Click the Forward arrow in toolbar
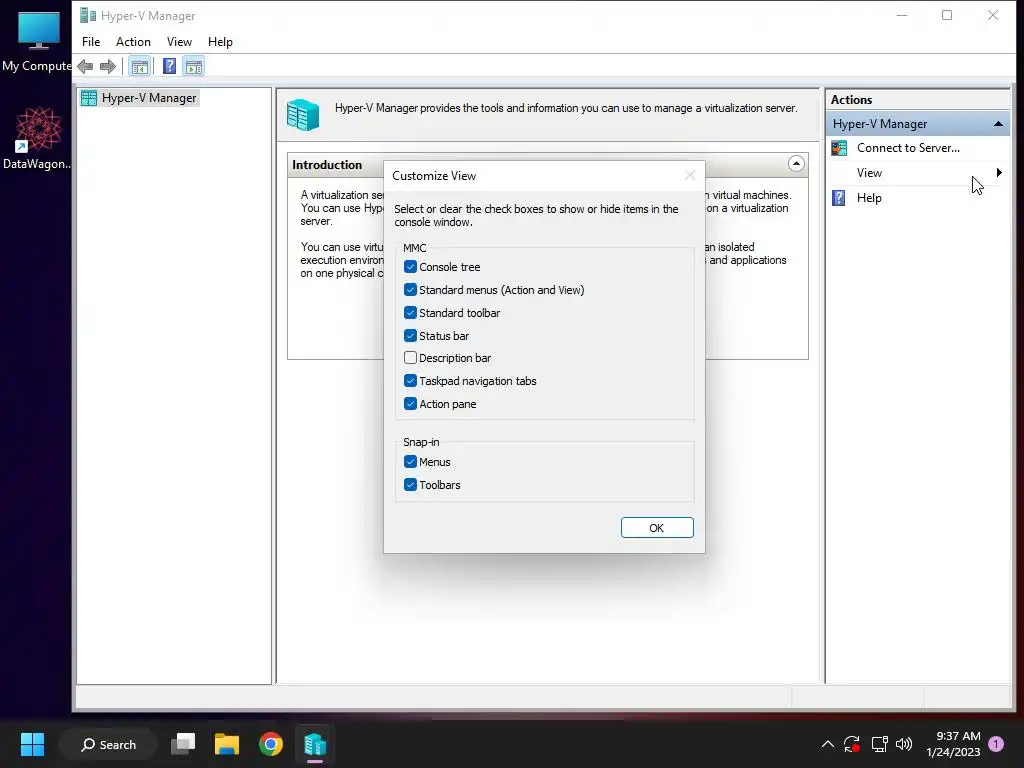 click(108, 66)
